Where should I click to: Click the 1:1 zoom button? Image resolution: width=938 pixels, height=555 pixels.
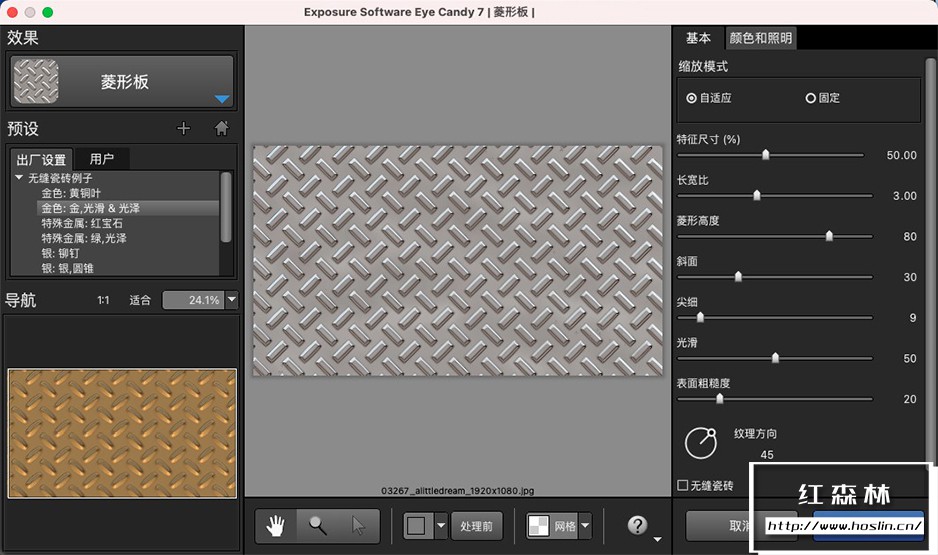[103, 300]
